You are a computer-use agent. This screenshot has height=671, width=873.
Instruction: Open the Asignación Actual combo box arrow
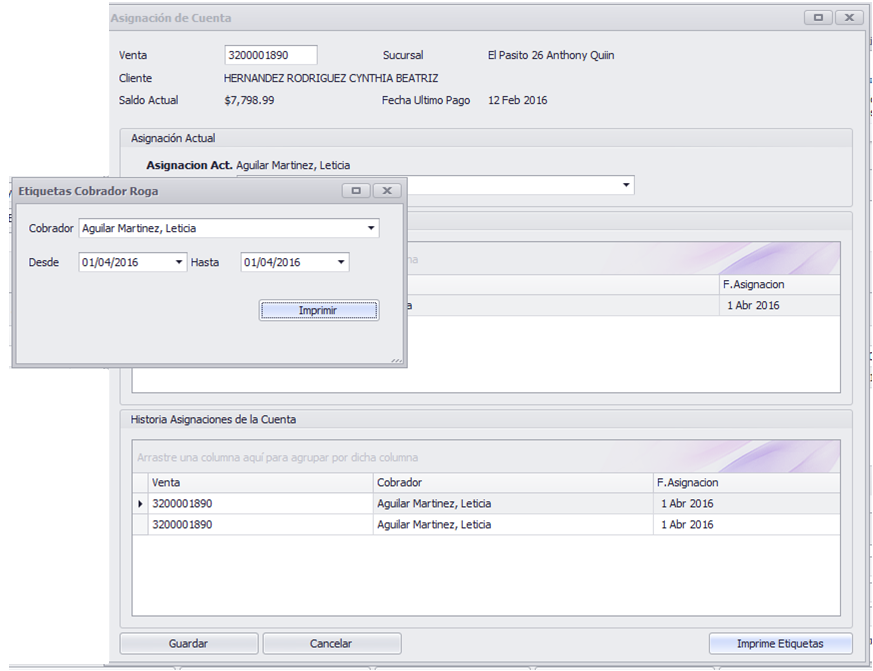tap(626, 185)
